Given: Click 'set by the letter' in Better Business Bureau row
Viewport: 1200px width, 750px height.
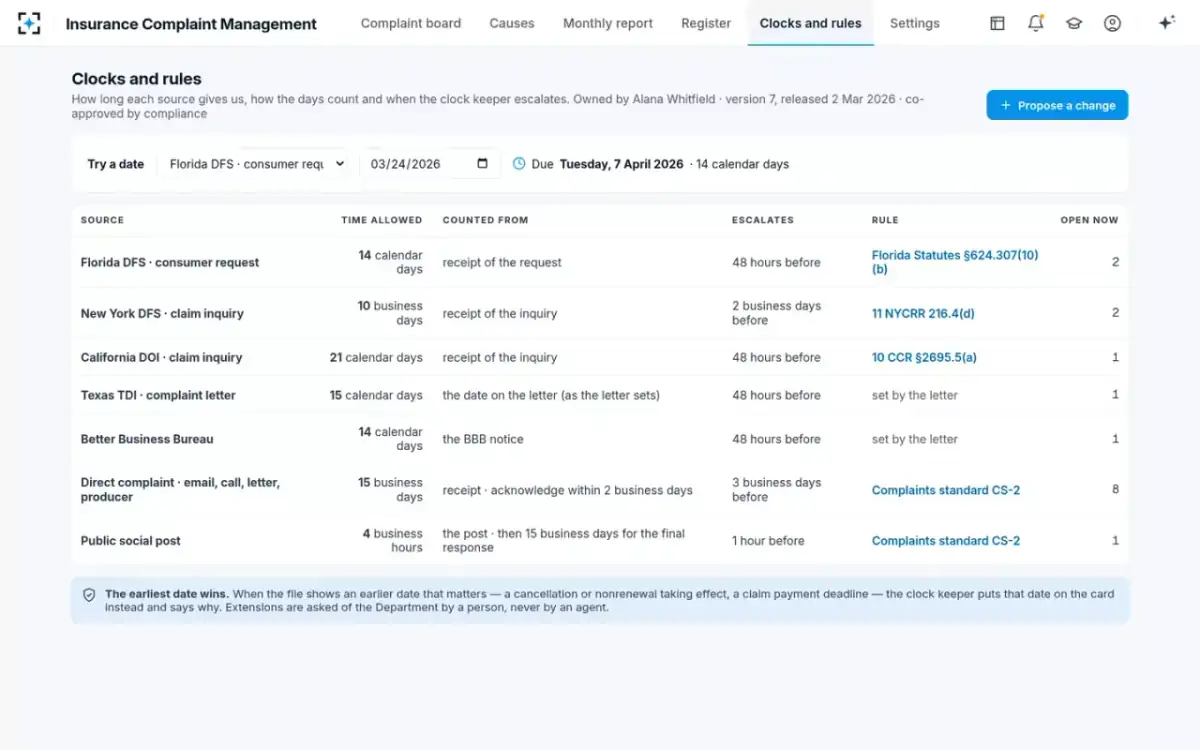Looking at the screenshot, I should click(x=915, y=439).
